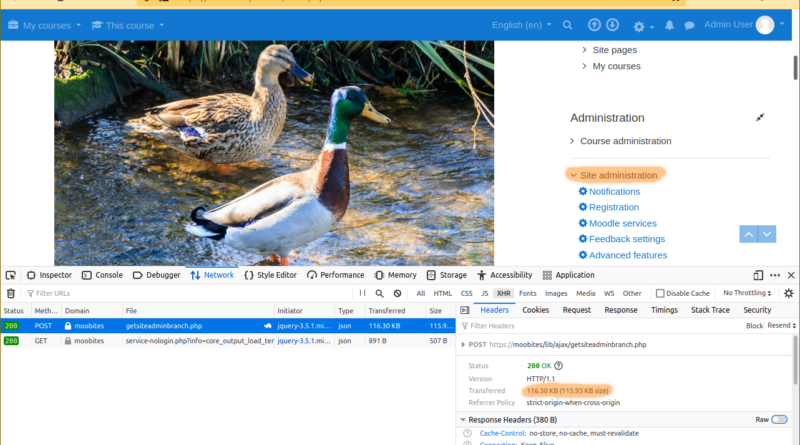
Task: Filter requests by Fonts
Action: click(x=528, y=293)
